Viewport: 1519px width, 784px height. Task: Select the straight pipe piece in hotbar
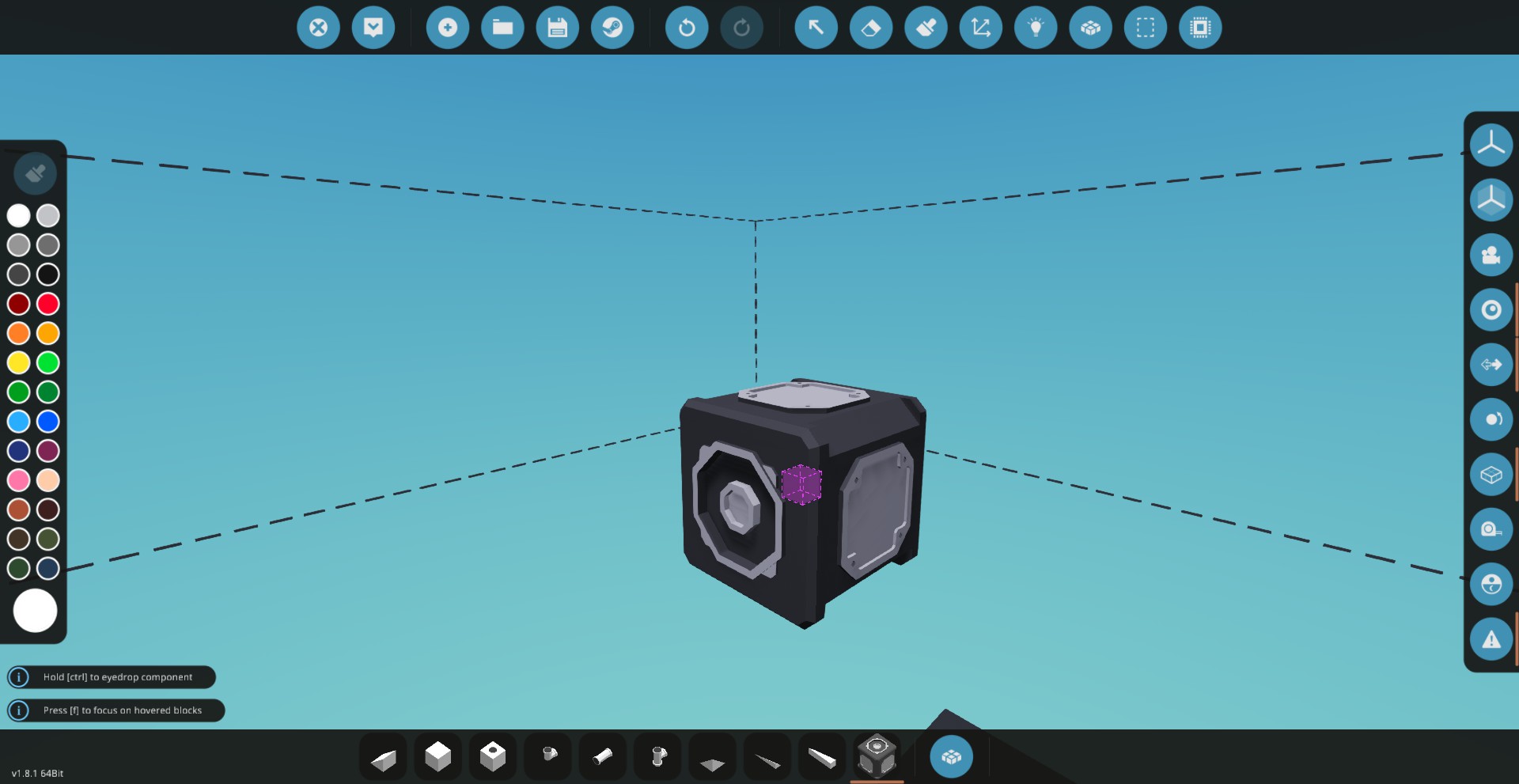click(x=603, y=757)
